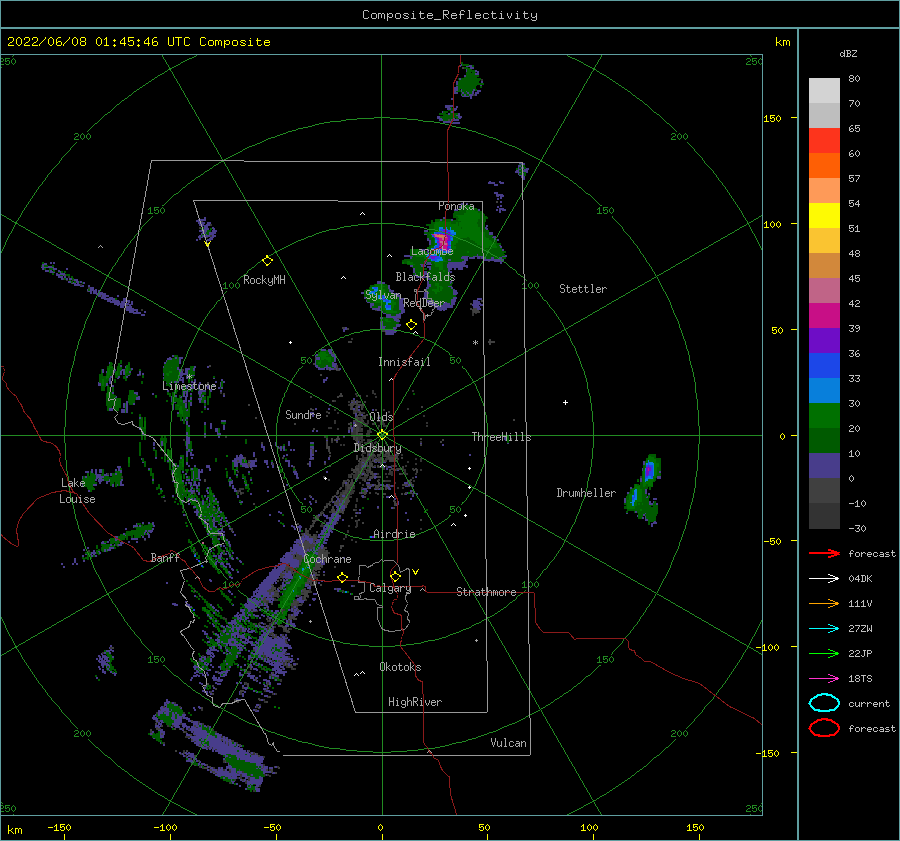Screen dimensions: 900x841
Task: Click the yellow diamond marker above Calgary label
Action: tap(395, 576)
